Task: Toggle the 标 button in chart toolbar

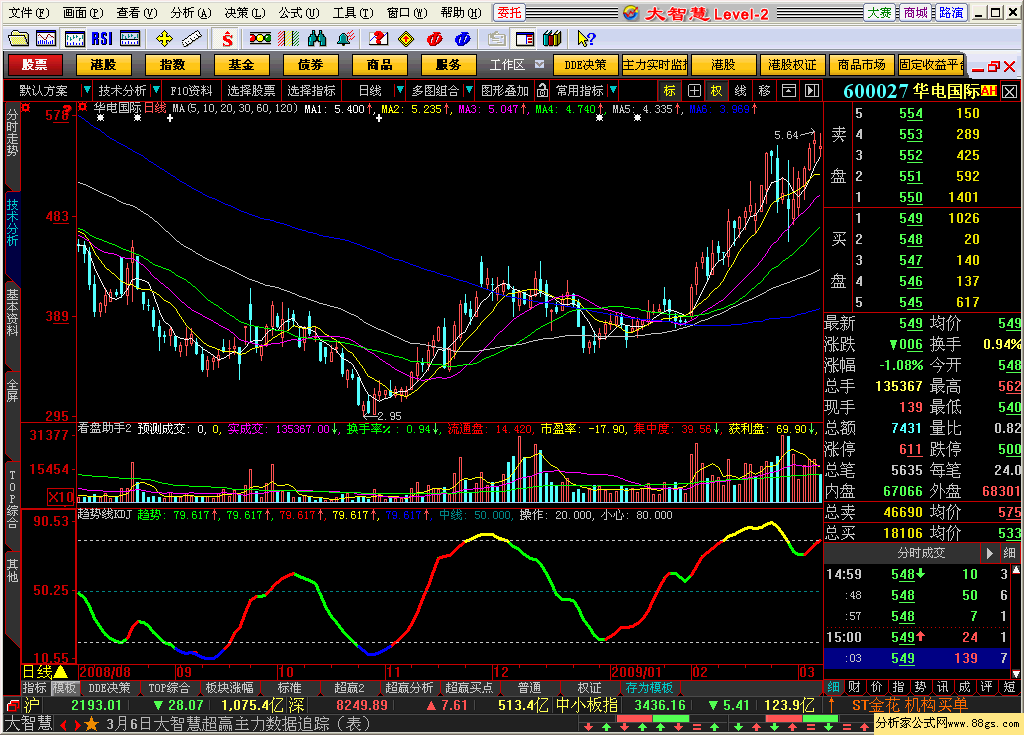Action: pos(669,91)
